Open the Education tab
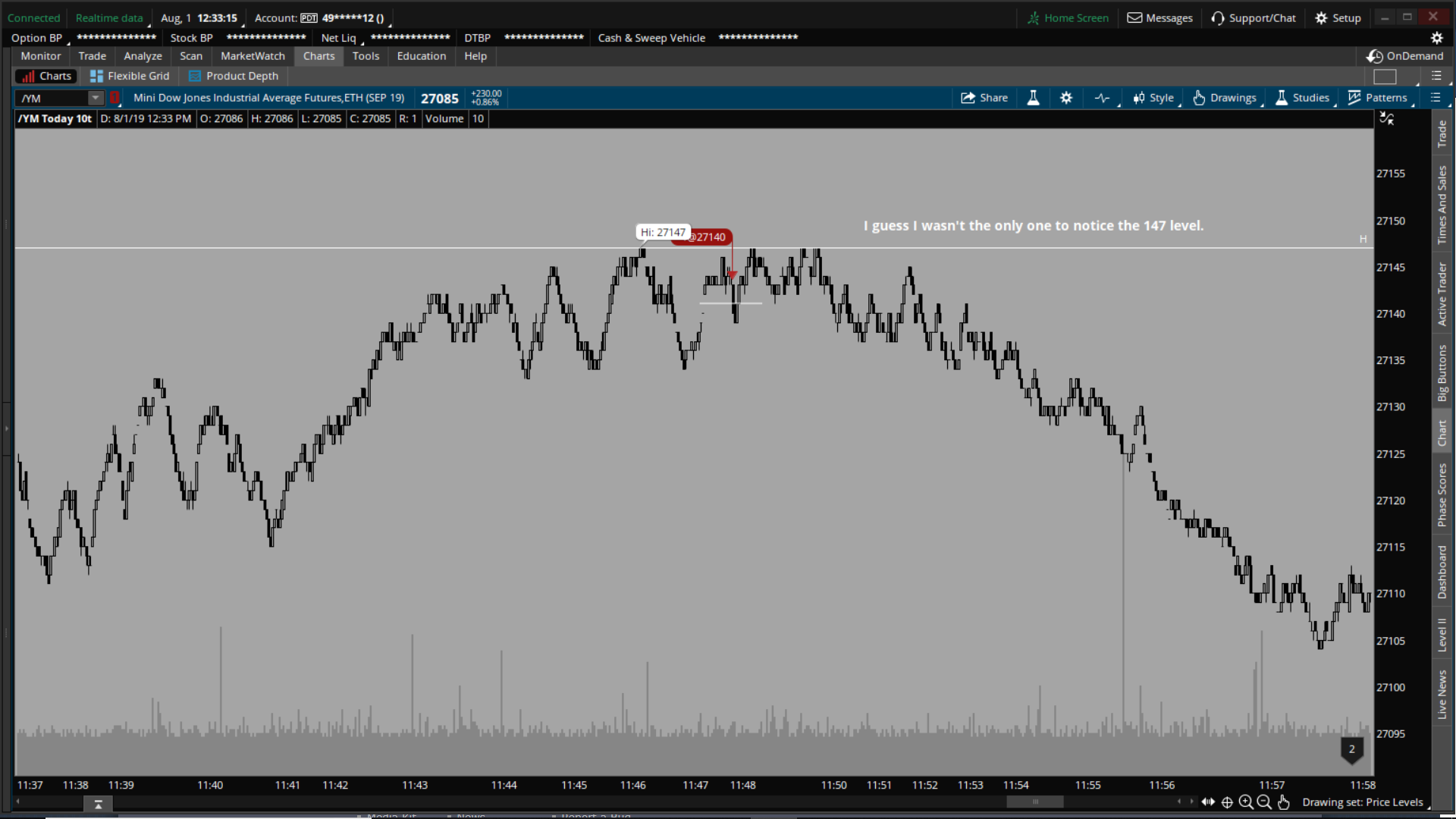The height and width of the screenshot is (819, 1456). tap(422, 56)
